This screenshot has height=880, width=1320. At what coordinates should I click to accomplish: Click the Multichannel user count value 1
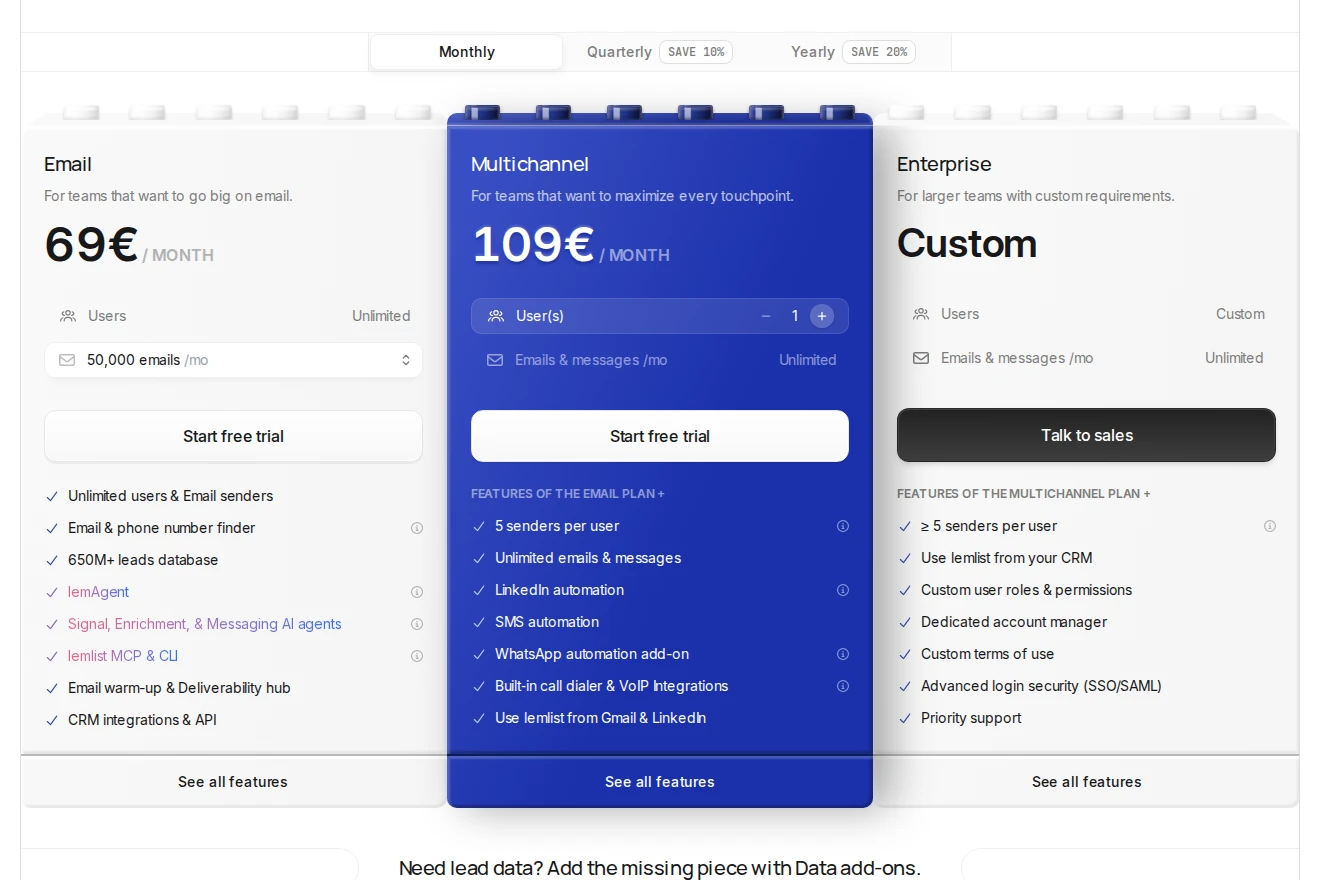coord(795,316)
